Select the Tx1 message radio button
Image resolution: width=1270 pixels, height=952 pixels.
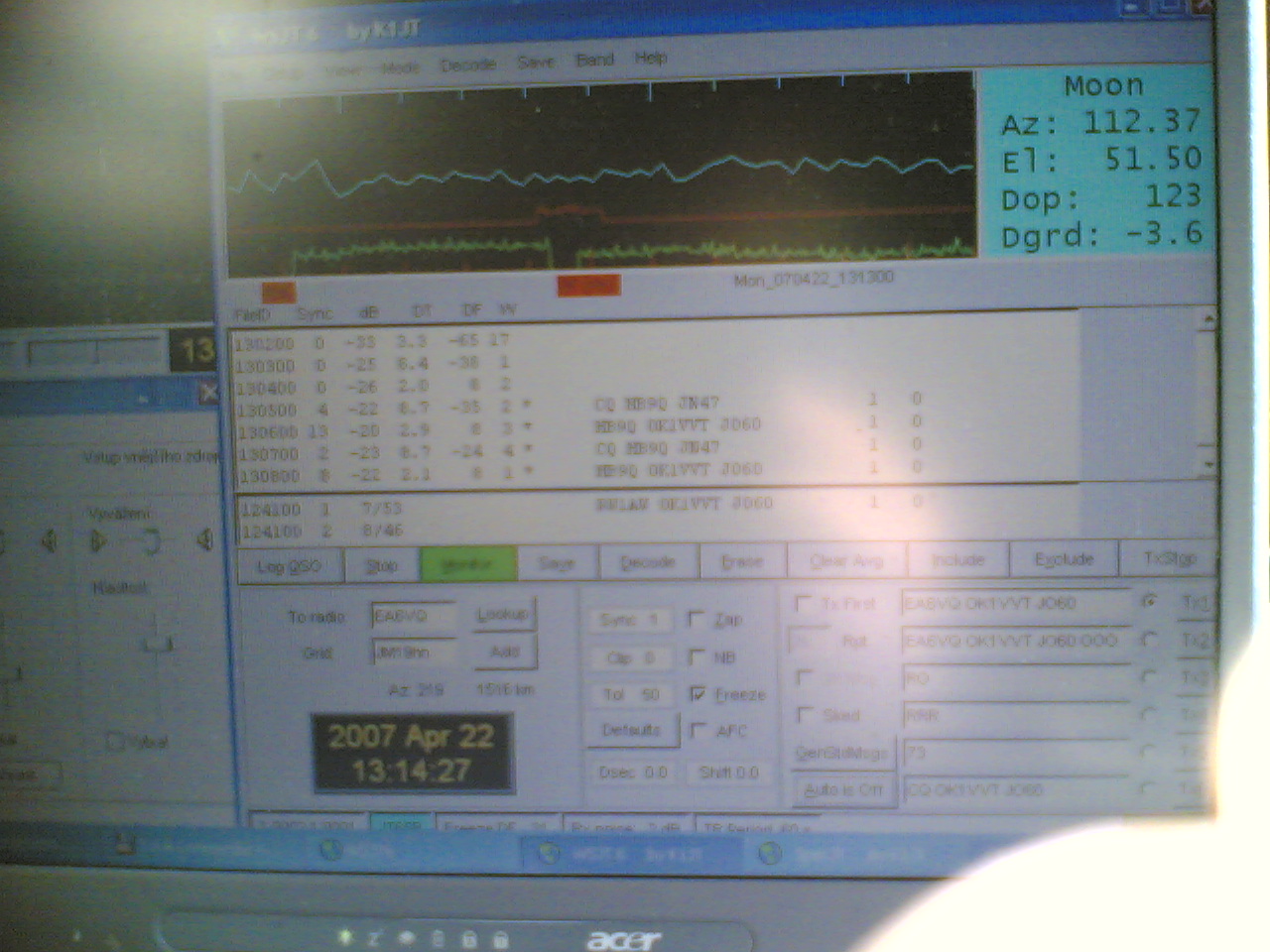pos(1150,601)
